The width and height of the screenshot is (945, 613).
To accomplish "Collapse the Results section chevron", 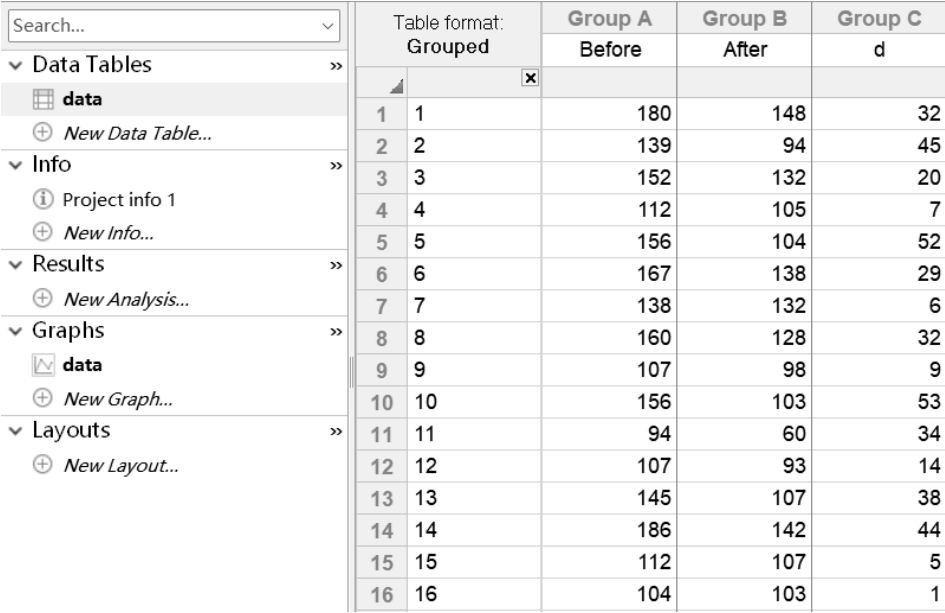I will coord(12,265).
